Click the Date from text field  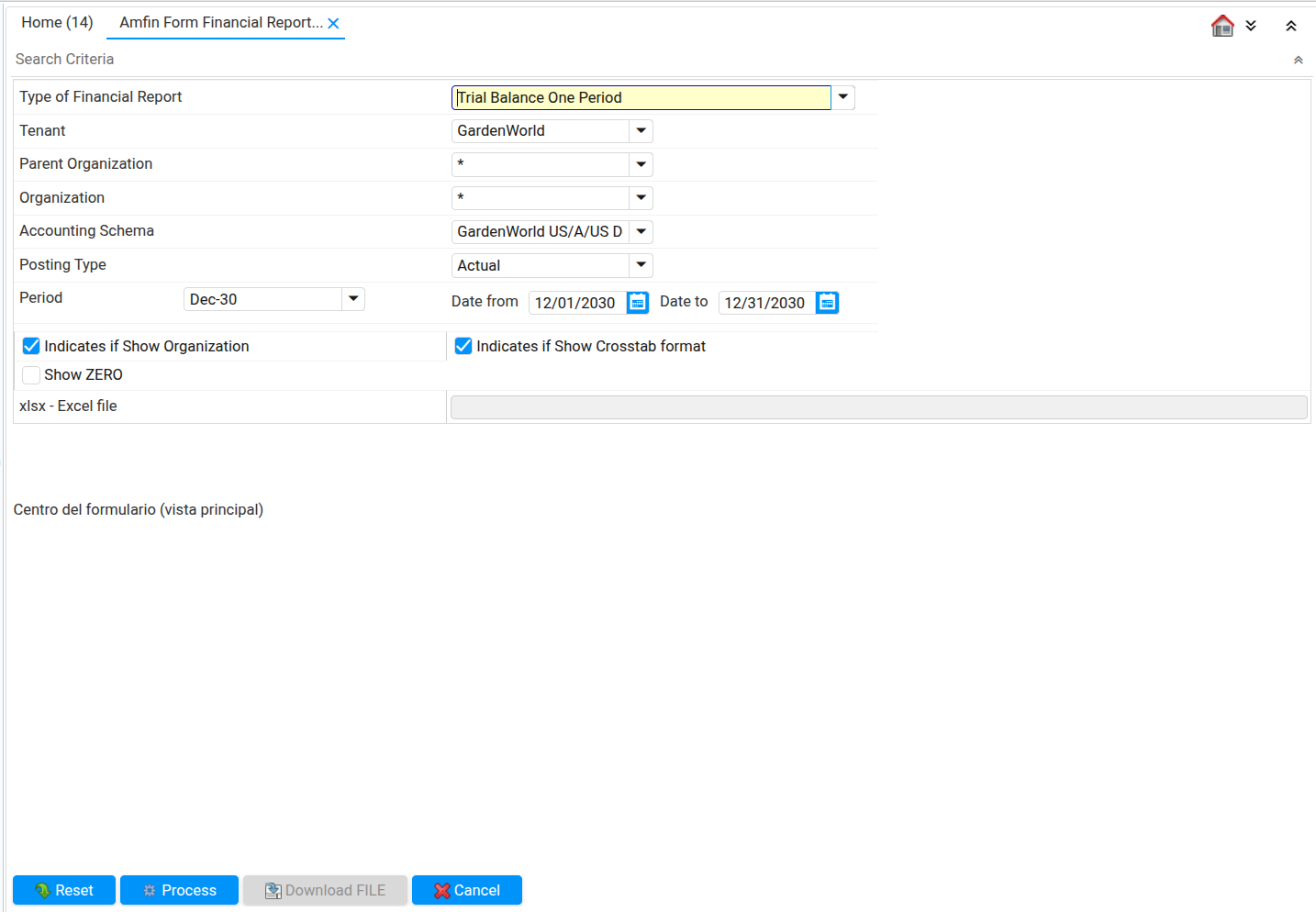click(576, 303)
